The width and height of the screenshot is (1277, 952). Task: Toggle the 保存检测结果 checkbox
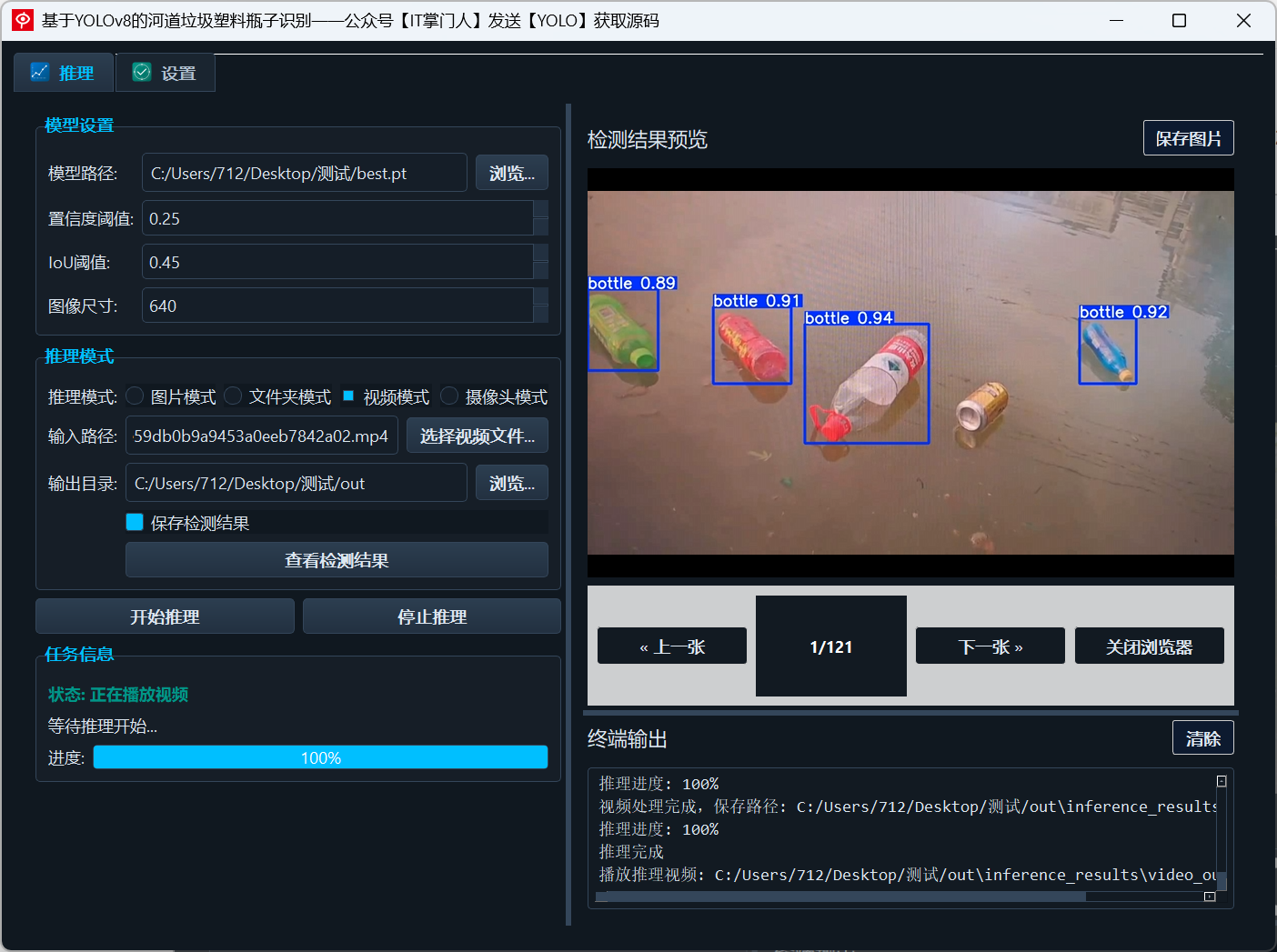(x=135, y=522)
